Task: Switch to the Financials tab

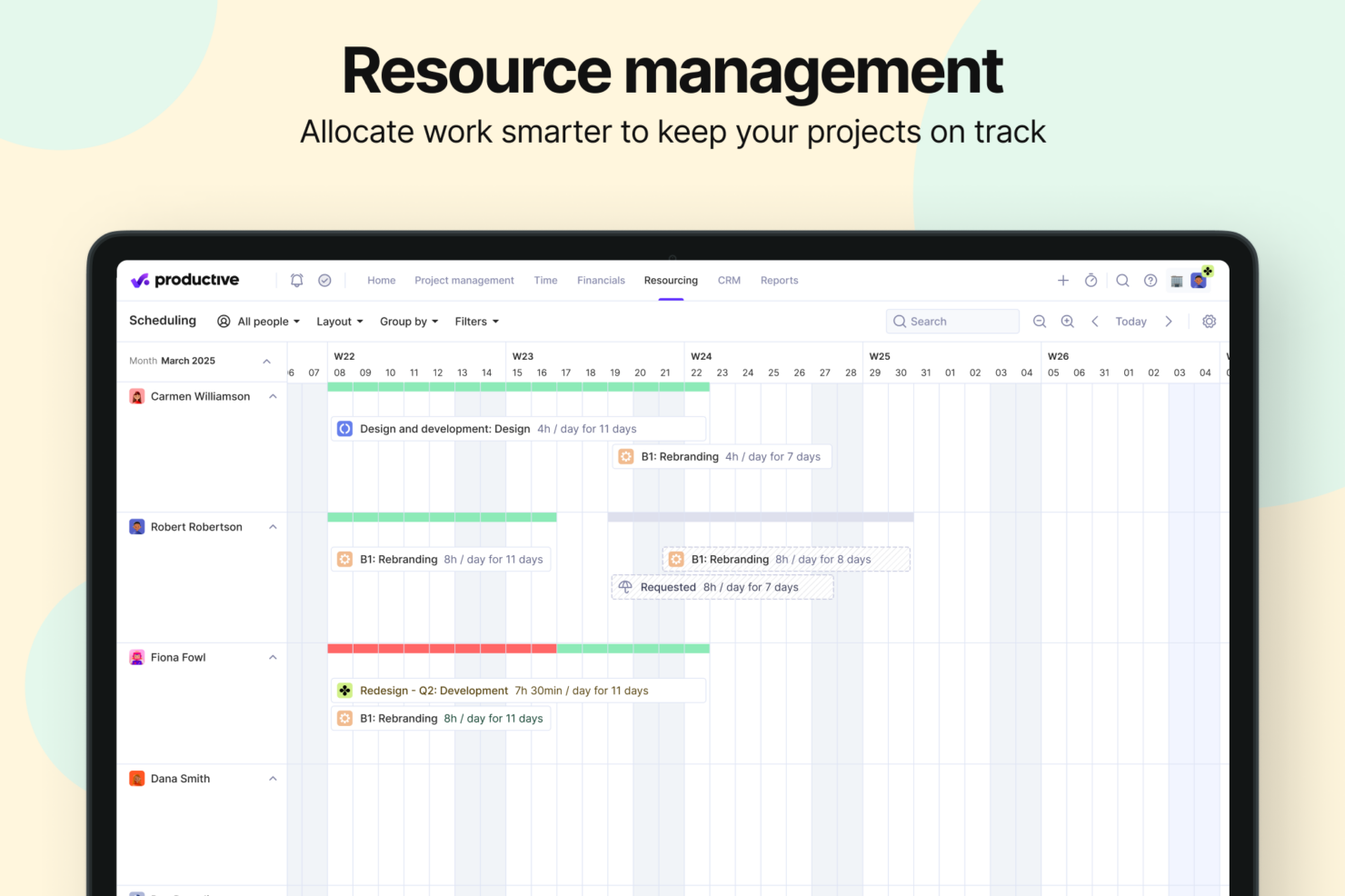Action: (601, 281)
